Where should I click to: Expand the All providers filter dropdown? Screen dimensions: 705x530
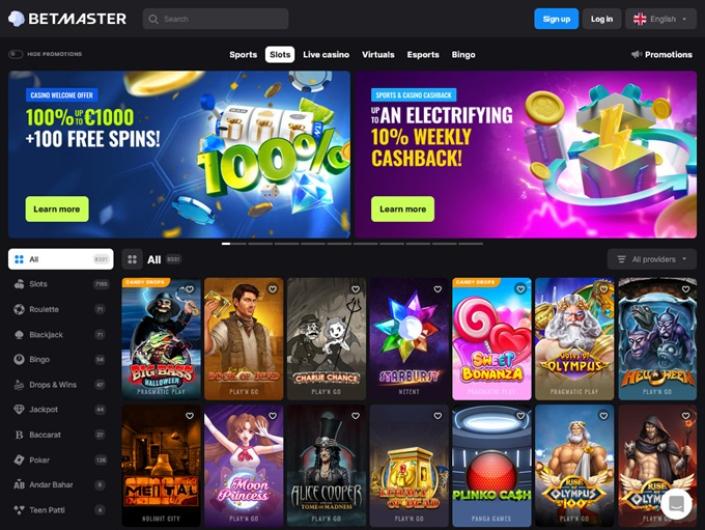(x=652, y=259)
